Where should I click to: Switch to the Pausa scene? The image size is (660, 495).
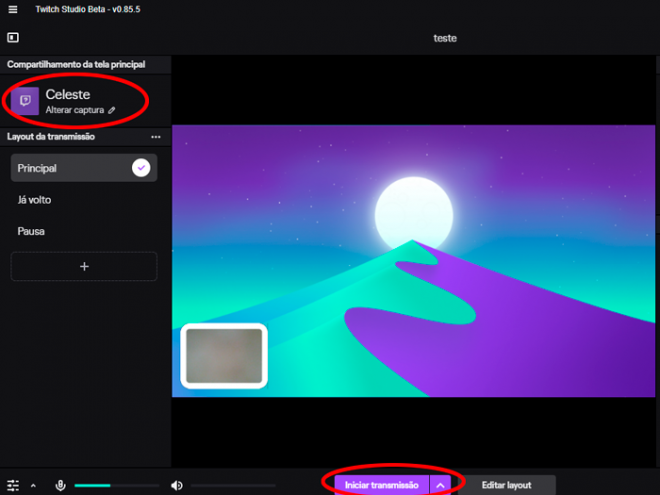pyautogui.click(x=31, y=231)
